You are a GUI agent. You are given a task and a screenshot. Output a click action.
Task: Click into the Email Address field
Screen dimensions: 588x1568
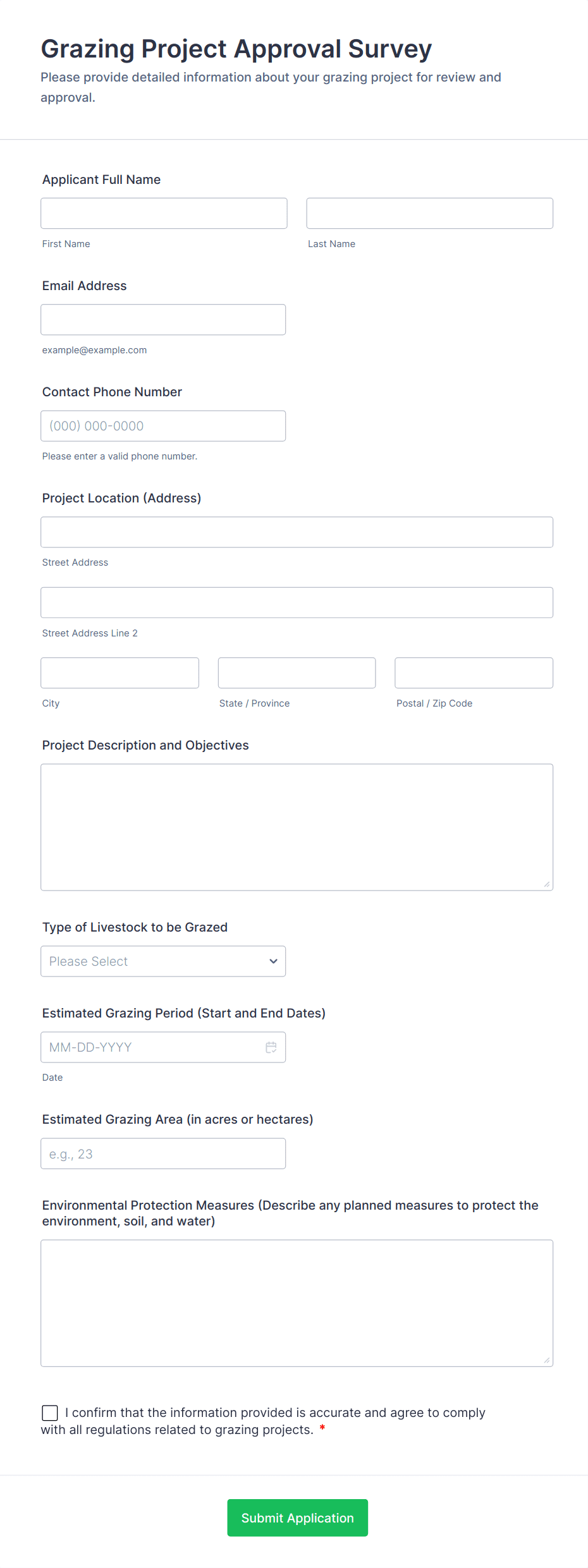163,320
